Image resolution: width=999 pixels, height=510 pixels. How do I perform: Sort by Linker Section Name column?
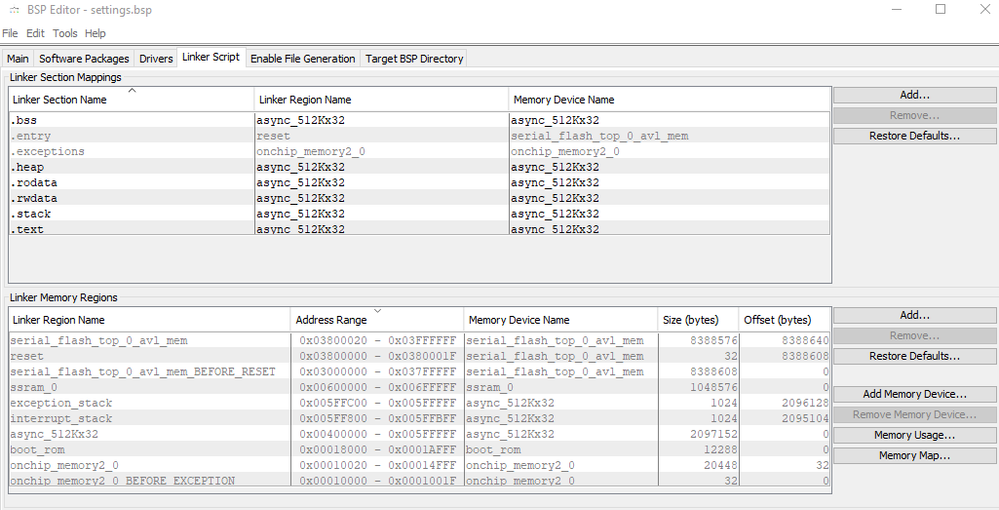click(x=130, y=100)
